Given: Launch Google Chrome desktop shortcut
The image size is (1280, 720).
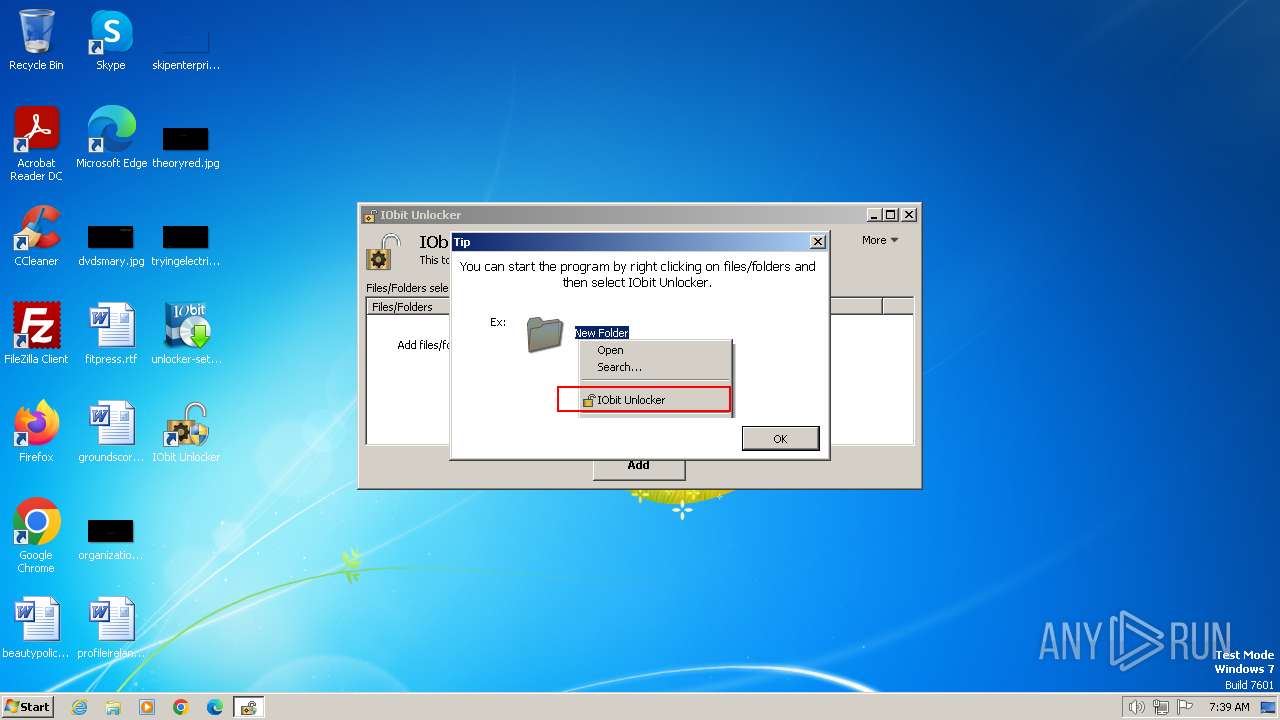Looking at the screenshot, I should [x=36, y=535].
